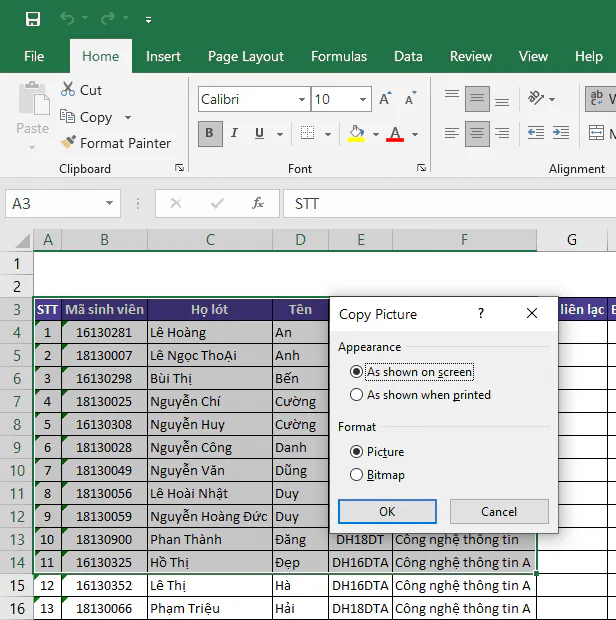Select the Format Painter brush

68,142
